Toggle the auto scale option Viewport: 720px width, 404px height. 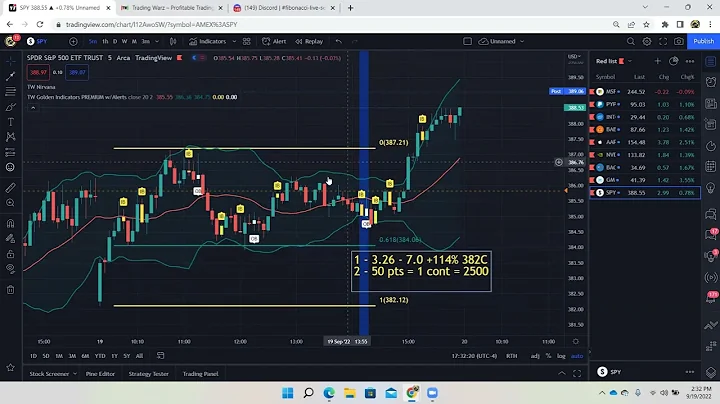(x=577, y=356)
